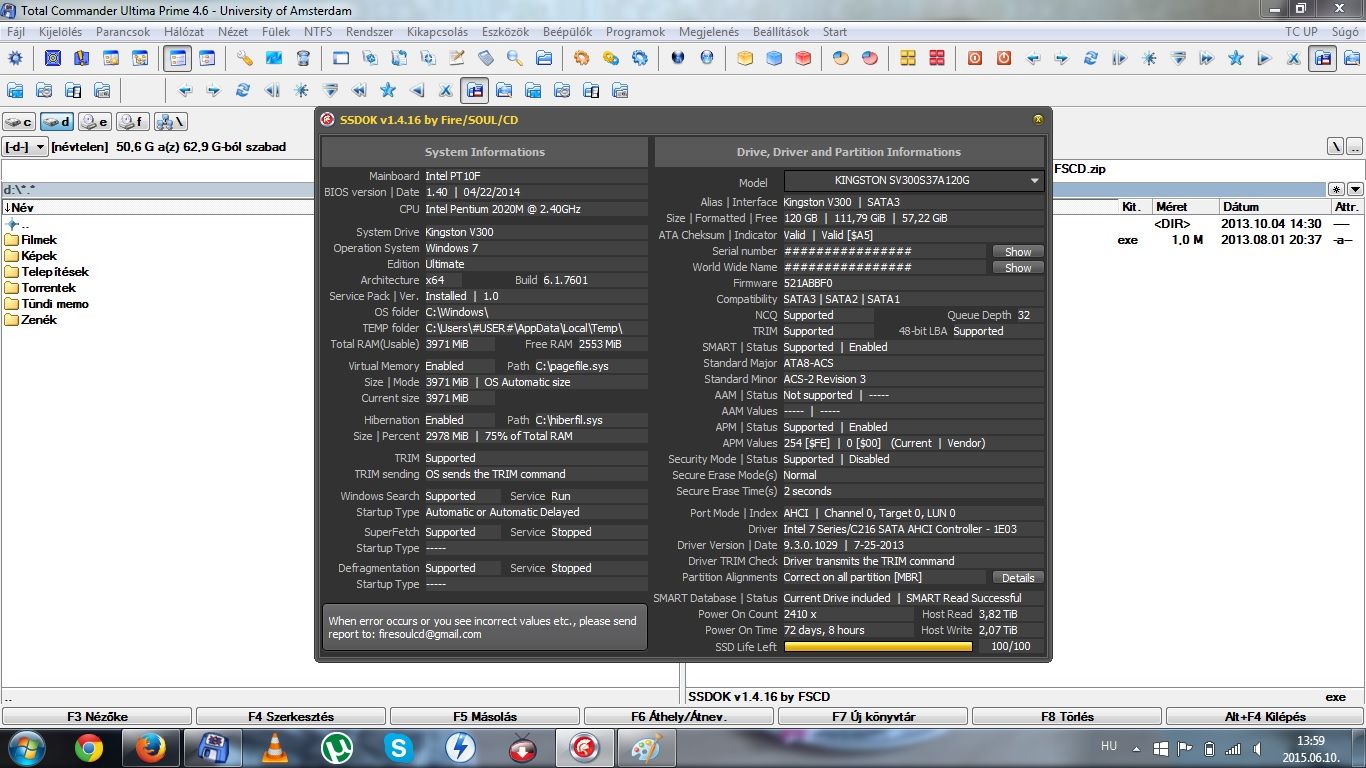This screenshot has height=768, width=1366.
Task: Click the first orange power button icon
Action: tap(974, 58)
